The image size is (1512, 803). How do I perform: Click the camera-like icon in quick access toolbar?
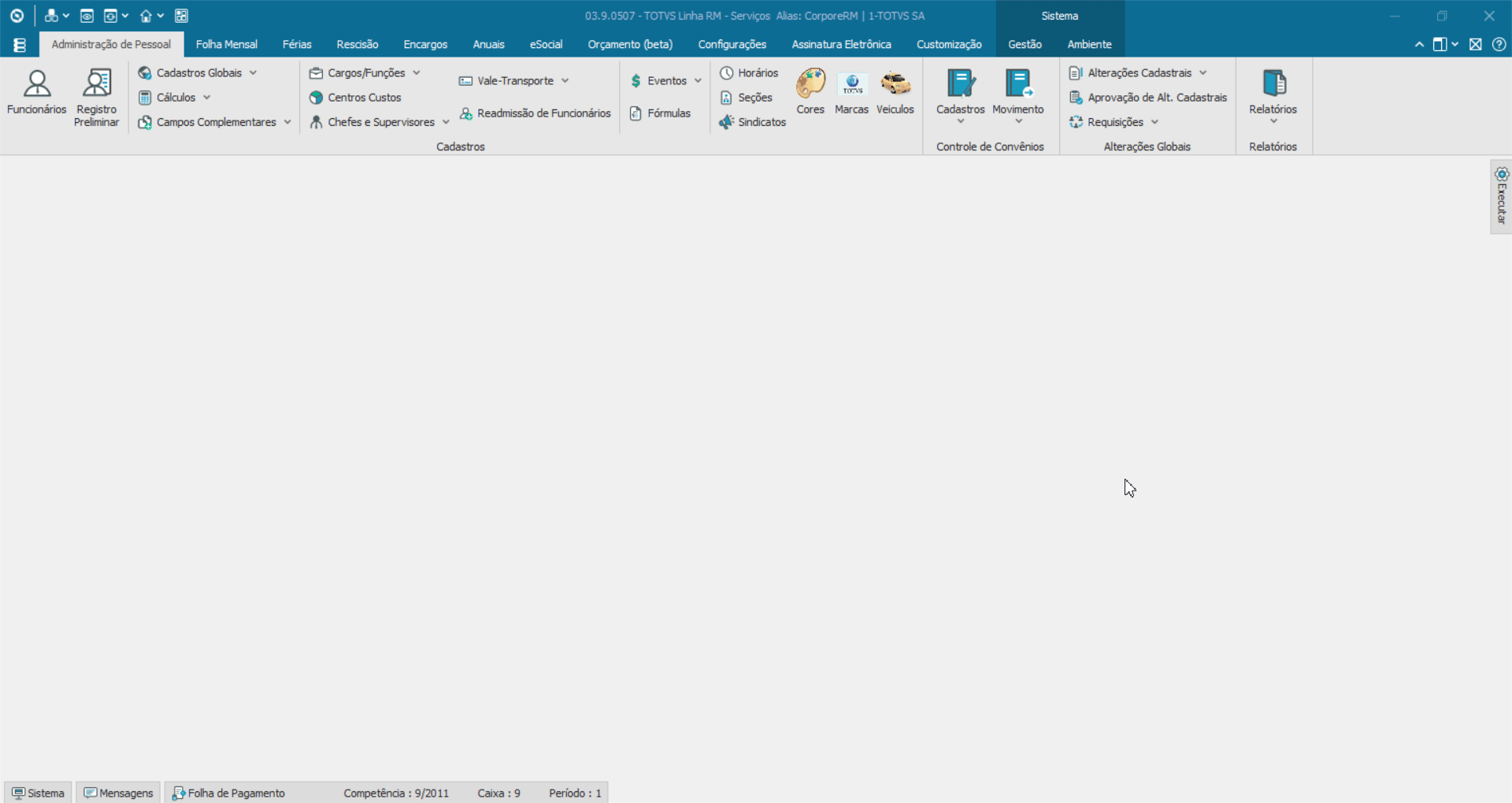click(x=87, y=16)
